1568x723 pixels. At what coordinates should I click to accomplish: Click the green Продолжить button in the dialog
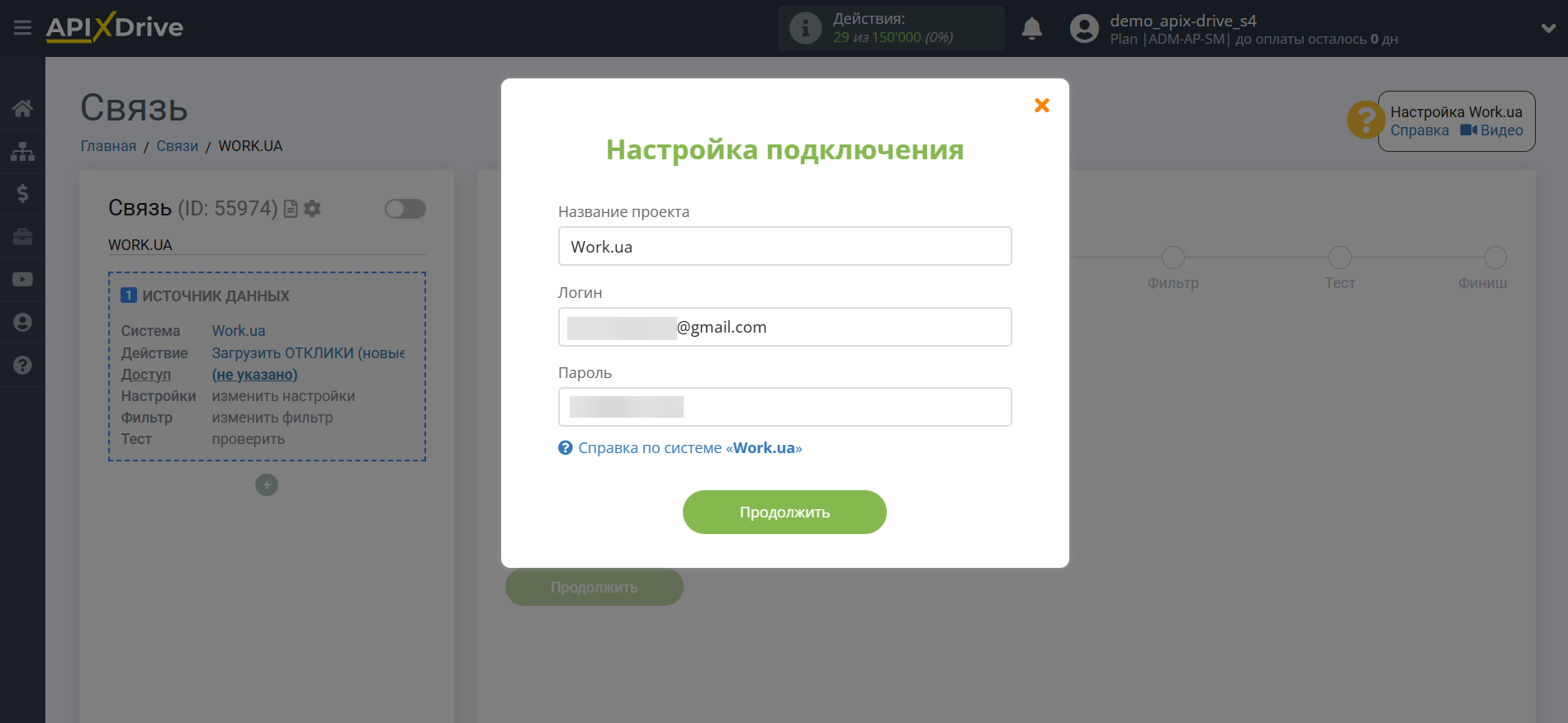click(784, 512)
